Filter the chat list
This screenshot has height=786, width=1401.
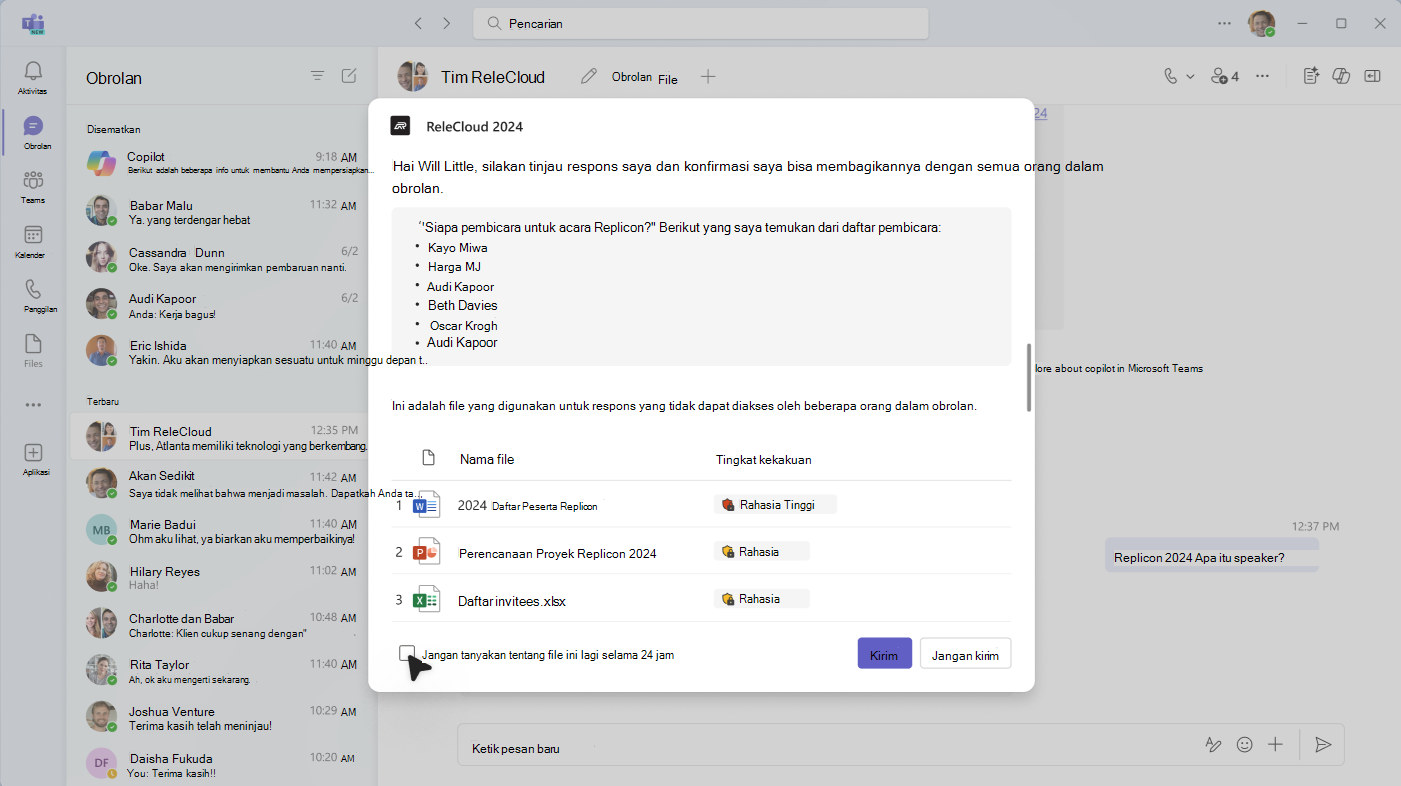(x=317, y=76)
